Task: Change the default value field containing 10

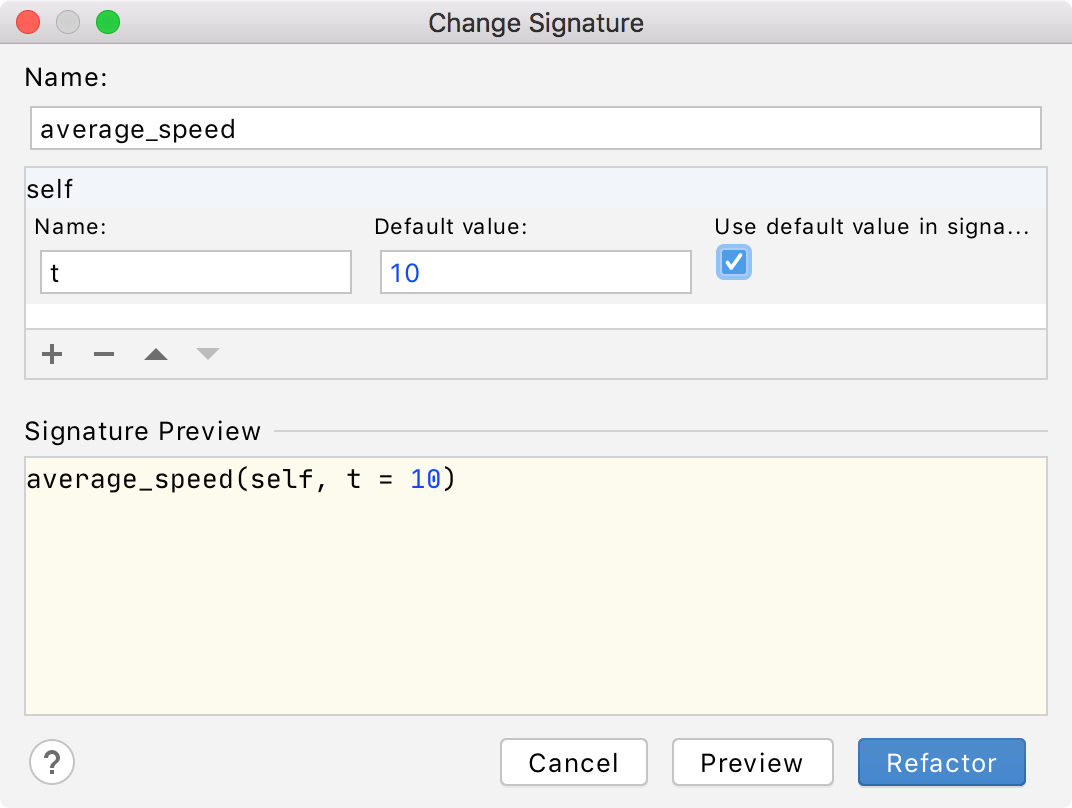Action: tap(535, 272)
